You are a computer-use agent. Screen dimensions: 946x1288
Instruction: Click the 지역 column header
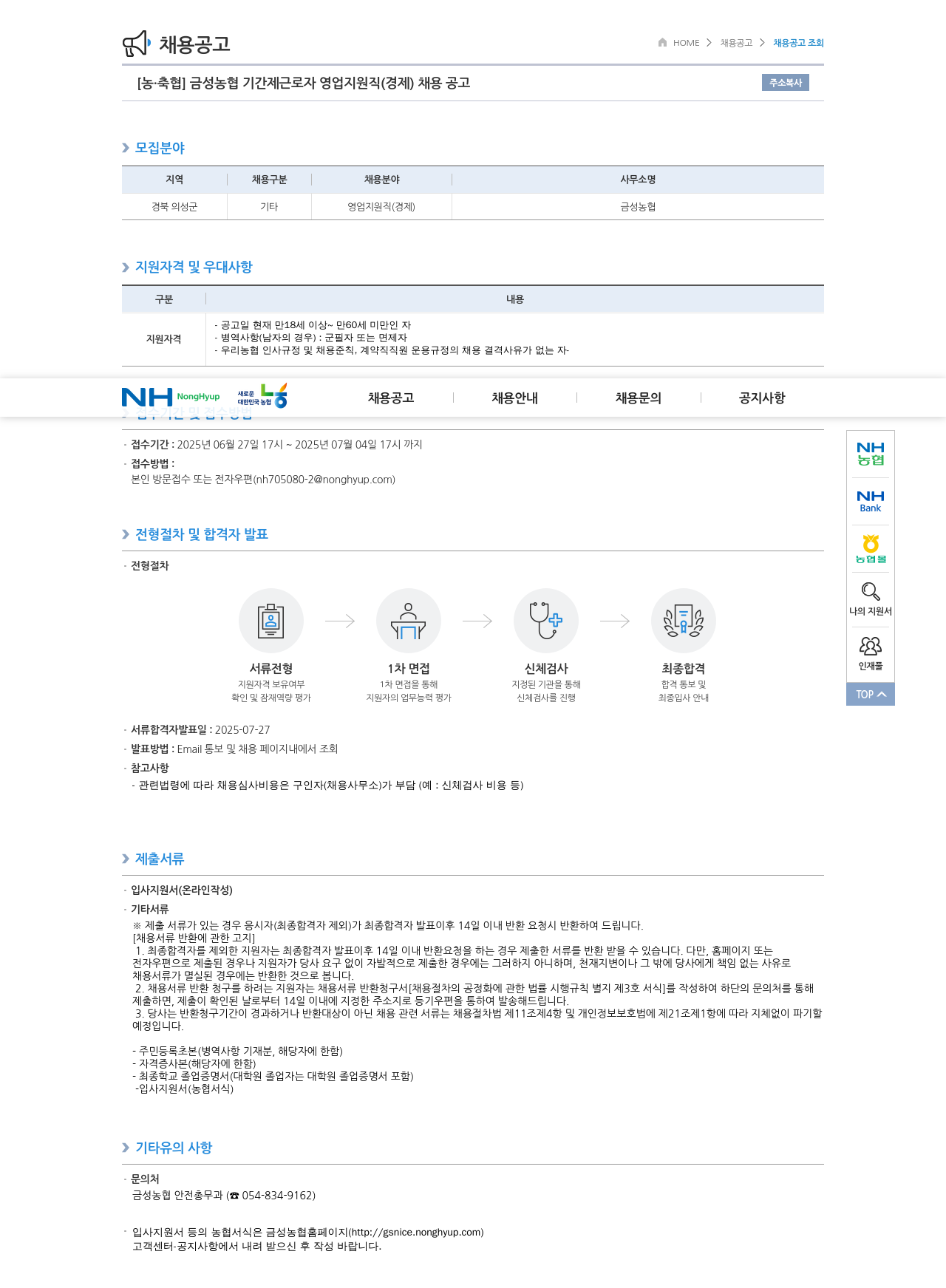(x=174, y=180)
